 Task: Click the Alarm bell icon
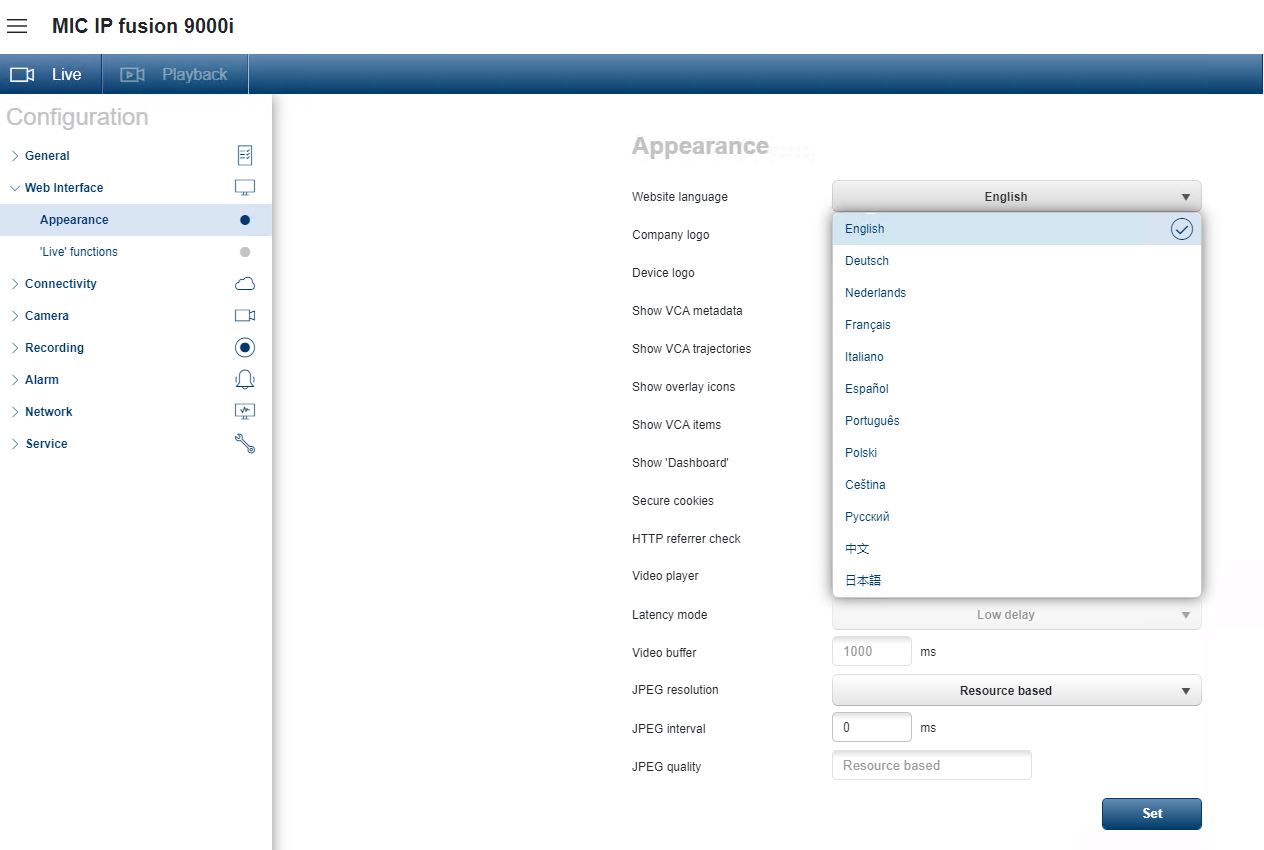click(245, 379)
